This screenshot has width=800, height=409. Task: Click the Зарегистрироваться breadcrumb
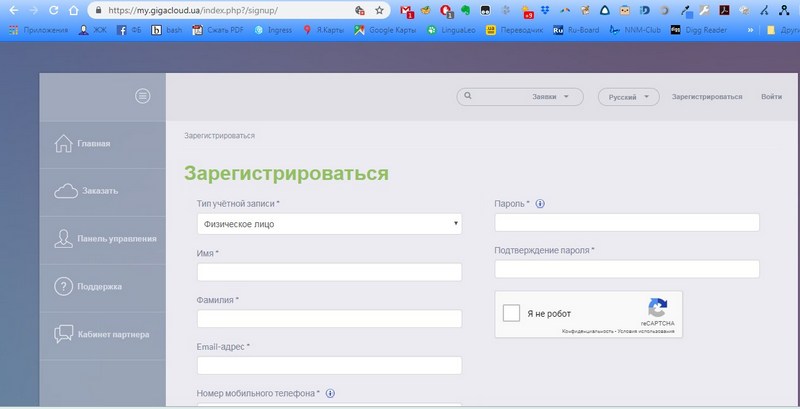[219, 136]
